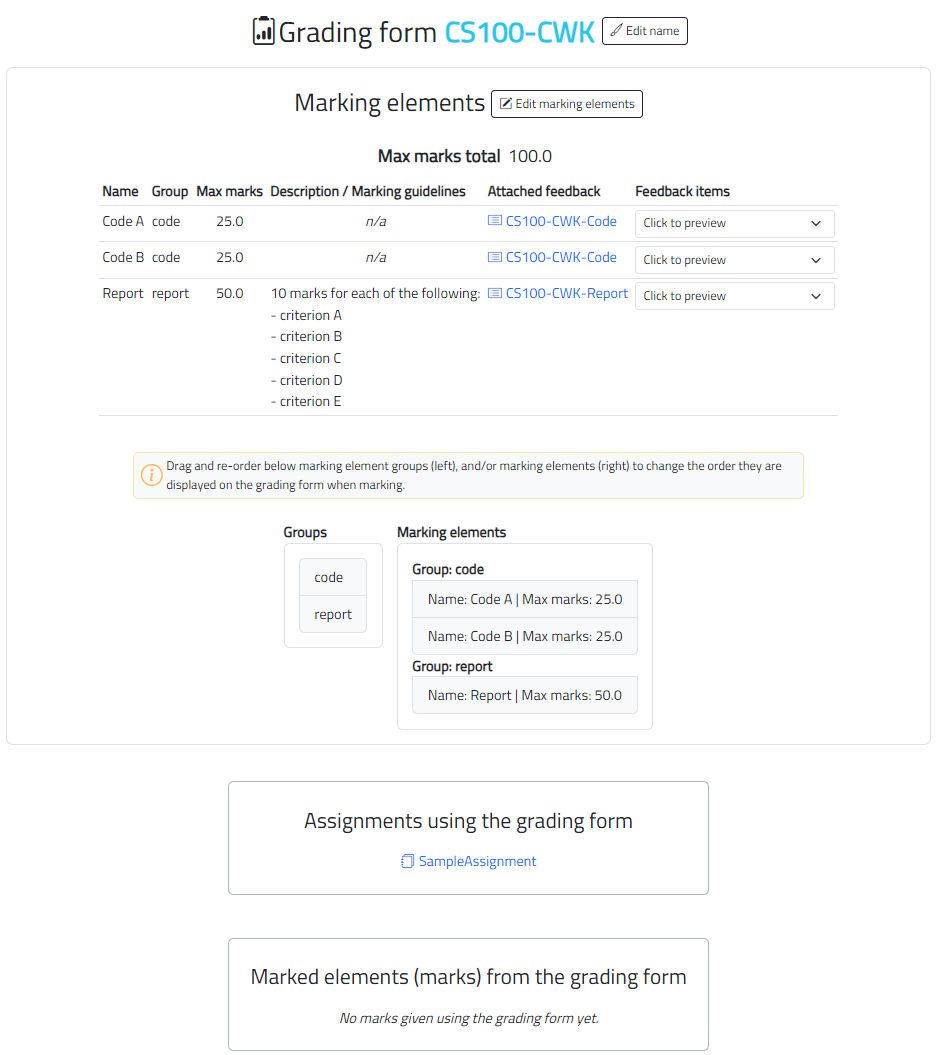
Task: Click the feedback document icon beside Code B row
Action: [x=493, y=257]
